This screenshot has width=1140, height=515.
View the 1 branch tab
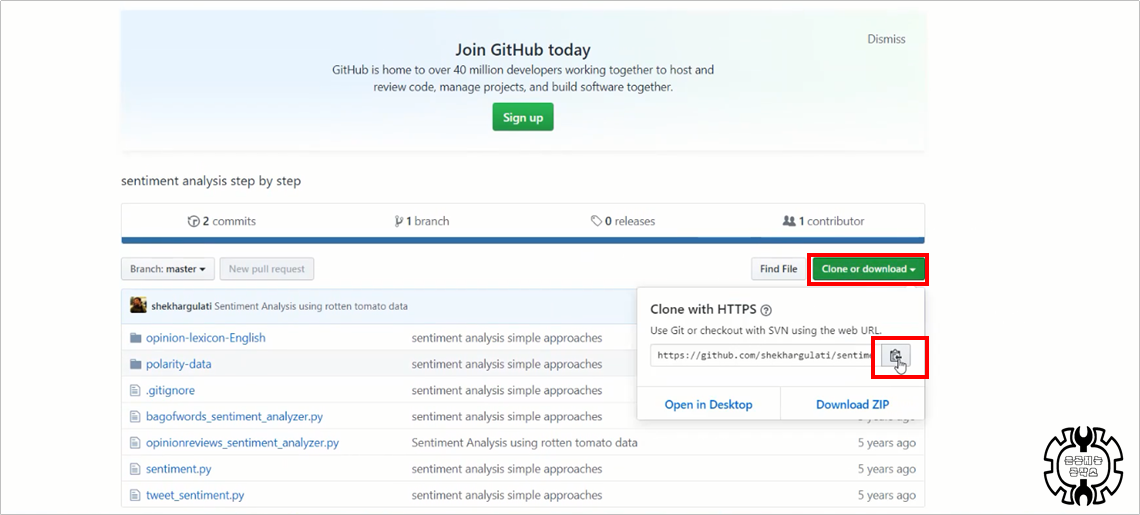coord(422,221)
